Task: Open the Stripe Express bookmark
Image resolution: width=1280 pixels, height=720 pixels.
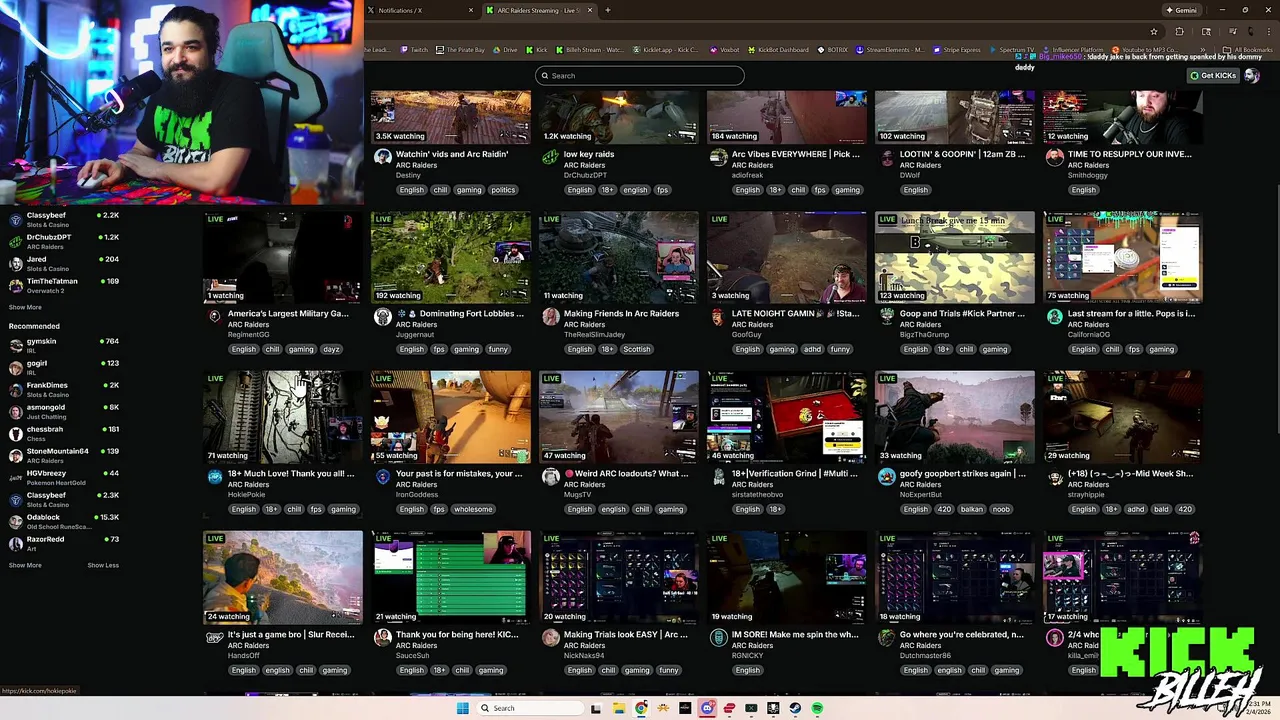Action: pyautogui.click(x=958, y=49)
